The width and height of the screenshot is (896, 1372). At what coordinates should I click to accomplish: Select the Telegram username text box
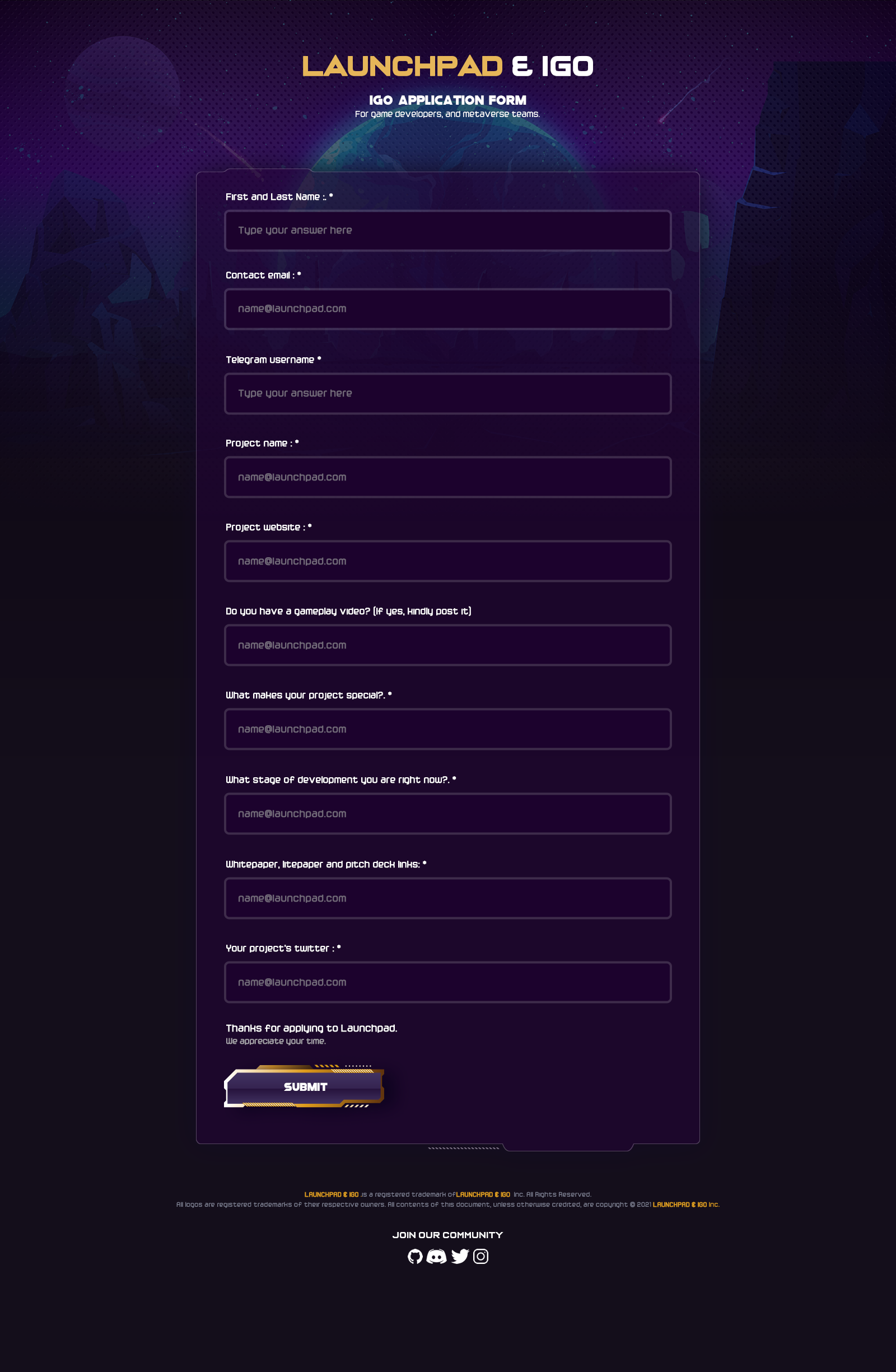click(x=447, y=394)
